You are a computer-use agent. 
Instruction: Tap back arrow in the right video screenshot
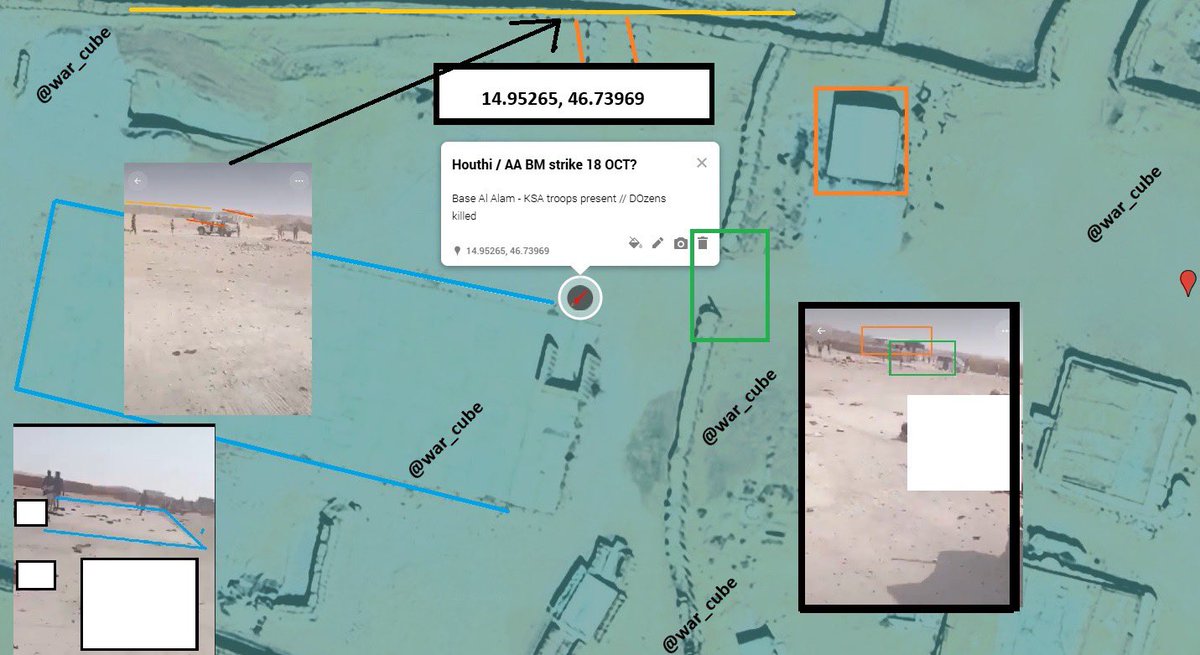821,330
